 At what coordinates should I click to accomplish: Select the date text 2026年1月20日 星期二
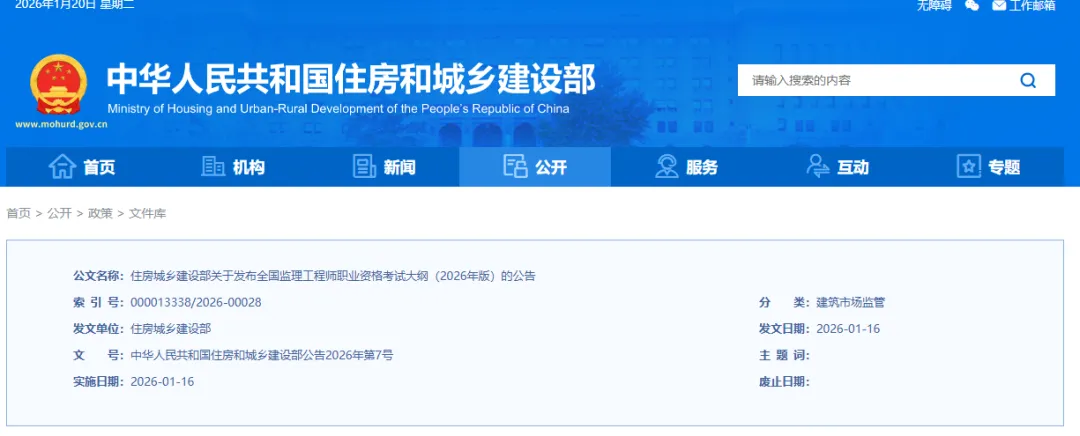pyautogui.click(x=74, y=6)
